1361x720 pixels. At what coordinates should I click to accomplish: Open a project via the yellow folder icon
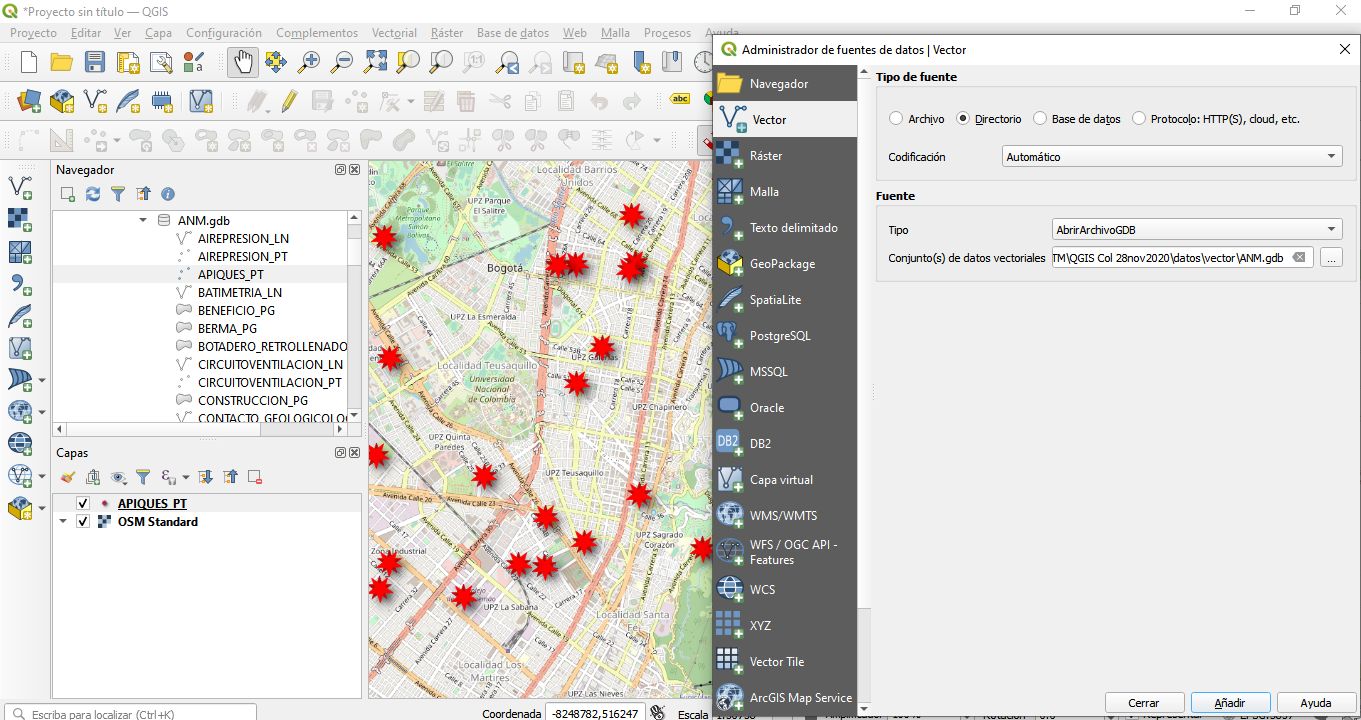tap(62, 62)
